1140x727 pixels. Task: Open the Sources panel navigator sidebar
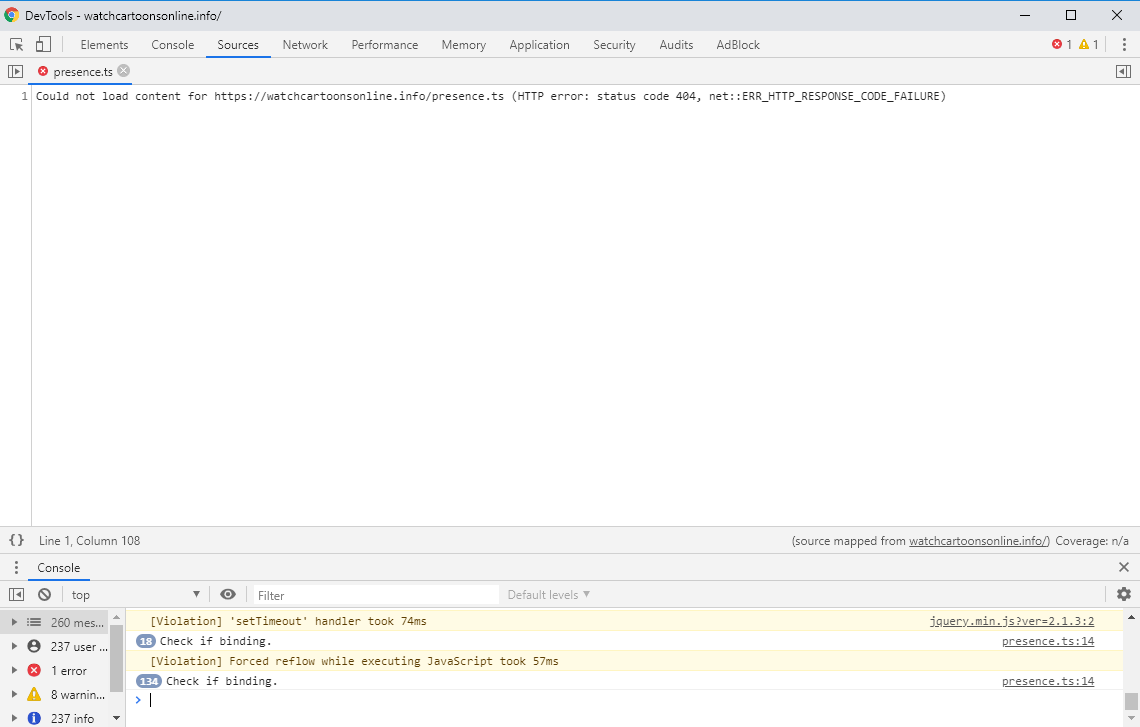tap(15, 71)
